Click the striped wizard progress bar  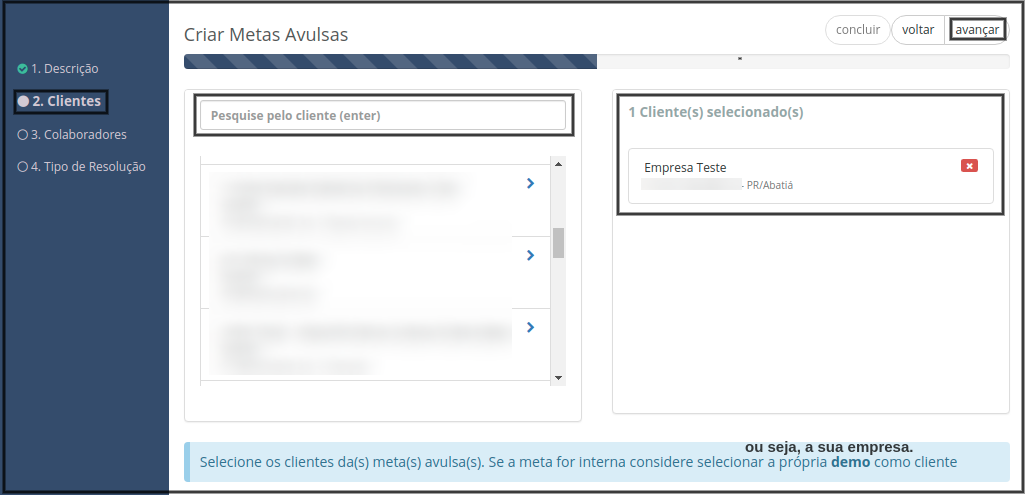[390, 61]
